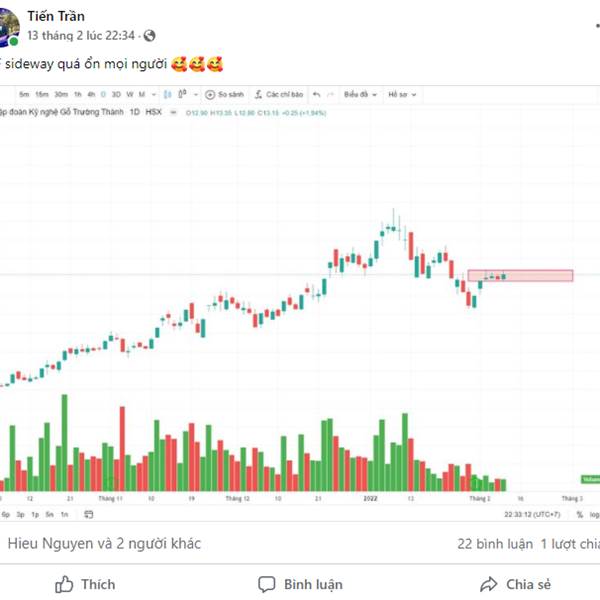The height and width of the screenshot is (600, 600).
Task: Open the go-to-date calendar icon
Action: (88, 514)
